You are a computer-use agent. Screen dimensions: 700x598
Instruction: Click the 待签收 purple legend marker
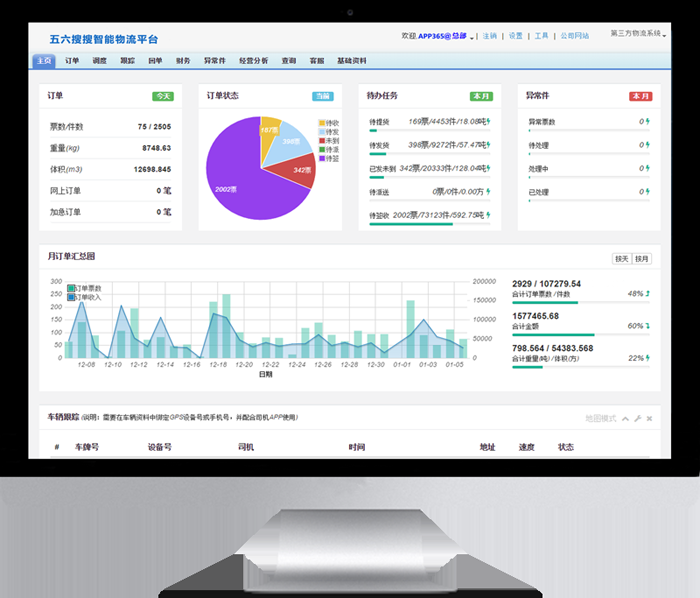tap(322, 158)
